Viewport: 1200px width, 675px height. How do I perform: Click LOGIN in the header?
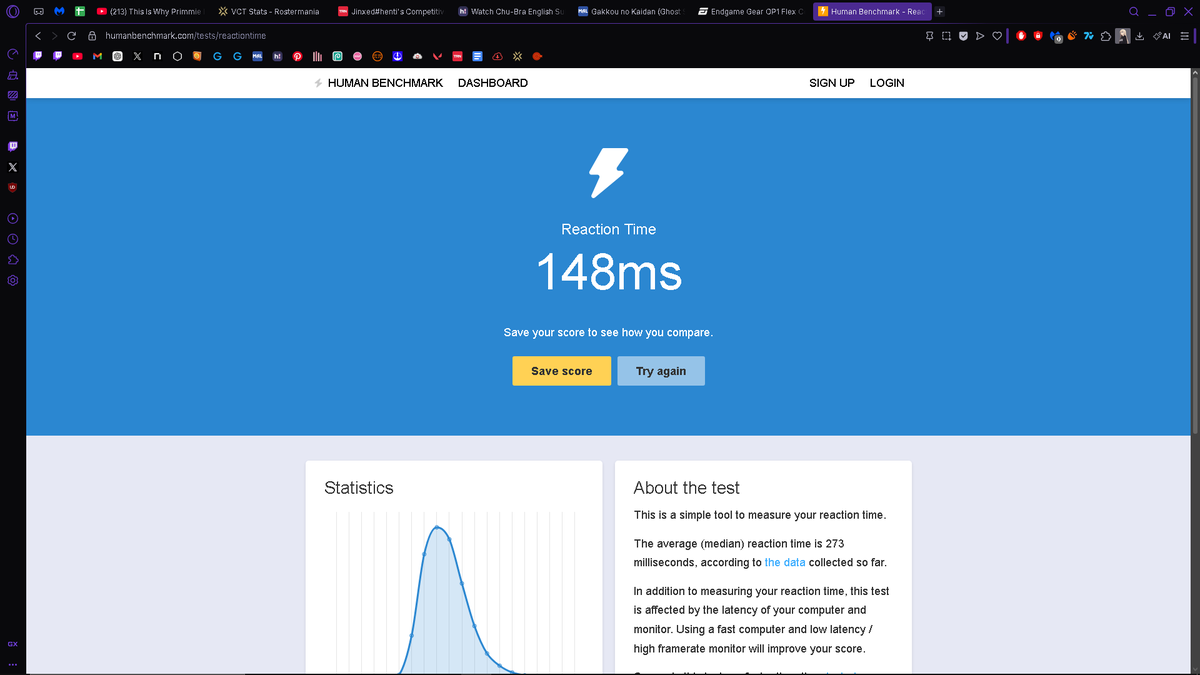(x=887, y=83)
